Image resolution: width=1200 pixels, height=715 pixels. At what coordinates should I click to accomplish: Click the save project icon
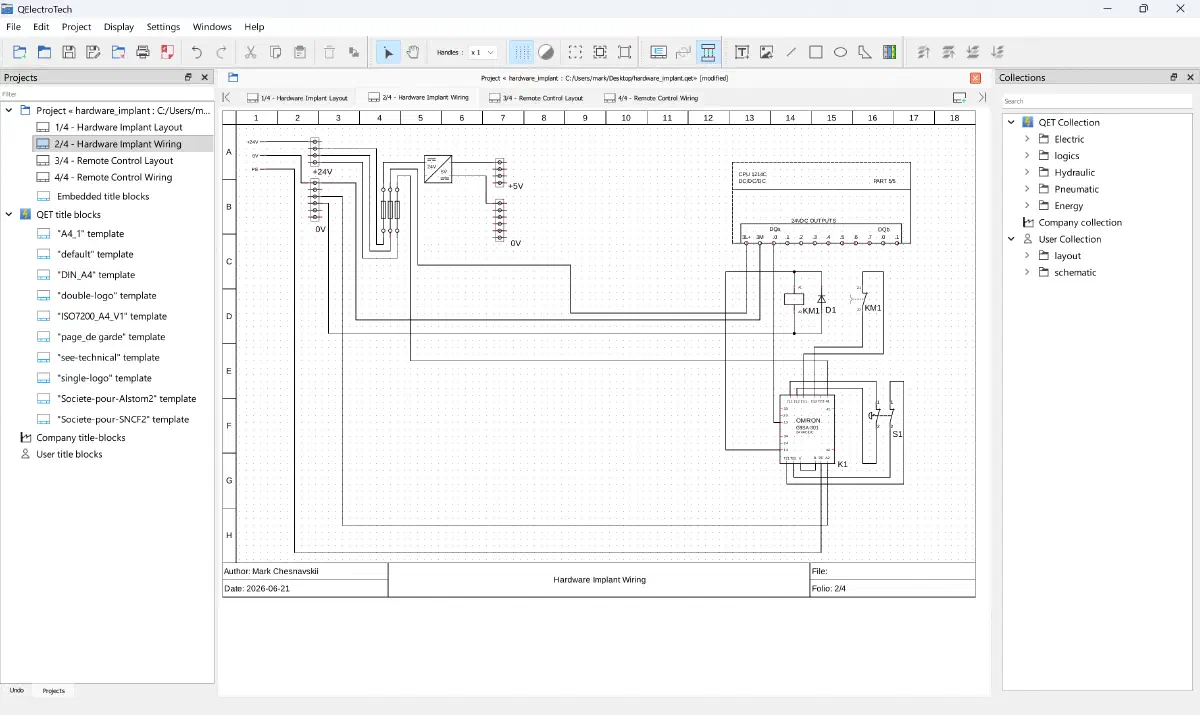click(69, 52)
